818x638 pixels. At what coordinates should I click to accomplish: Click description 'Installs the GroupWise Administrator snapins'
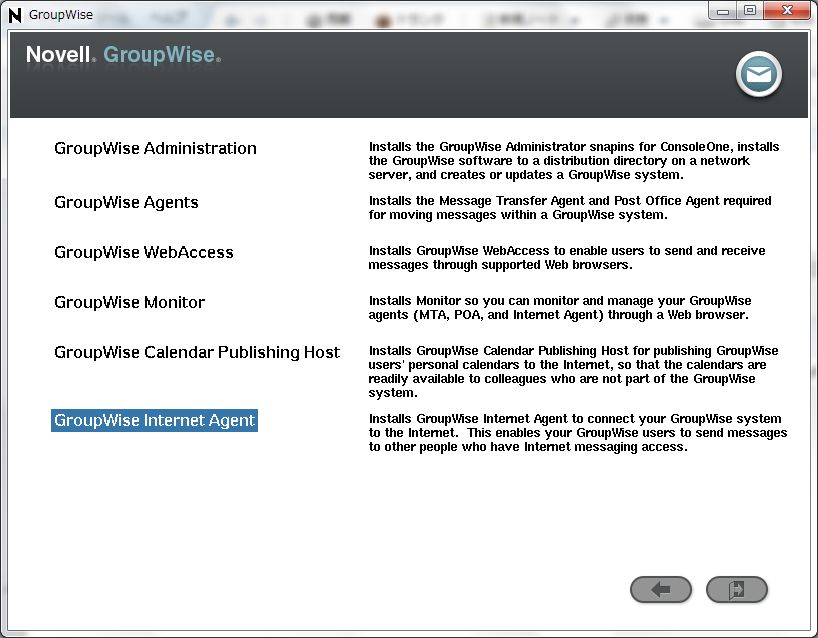point(574,161)
